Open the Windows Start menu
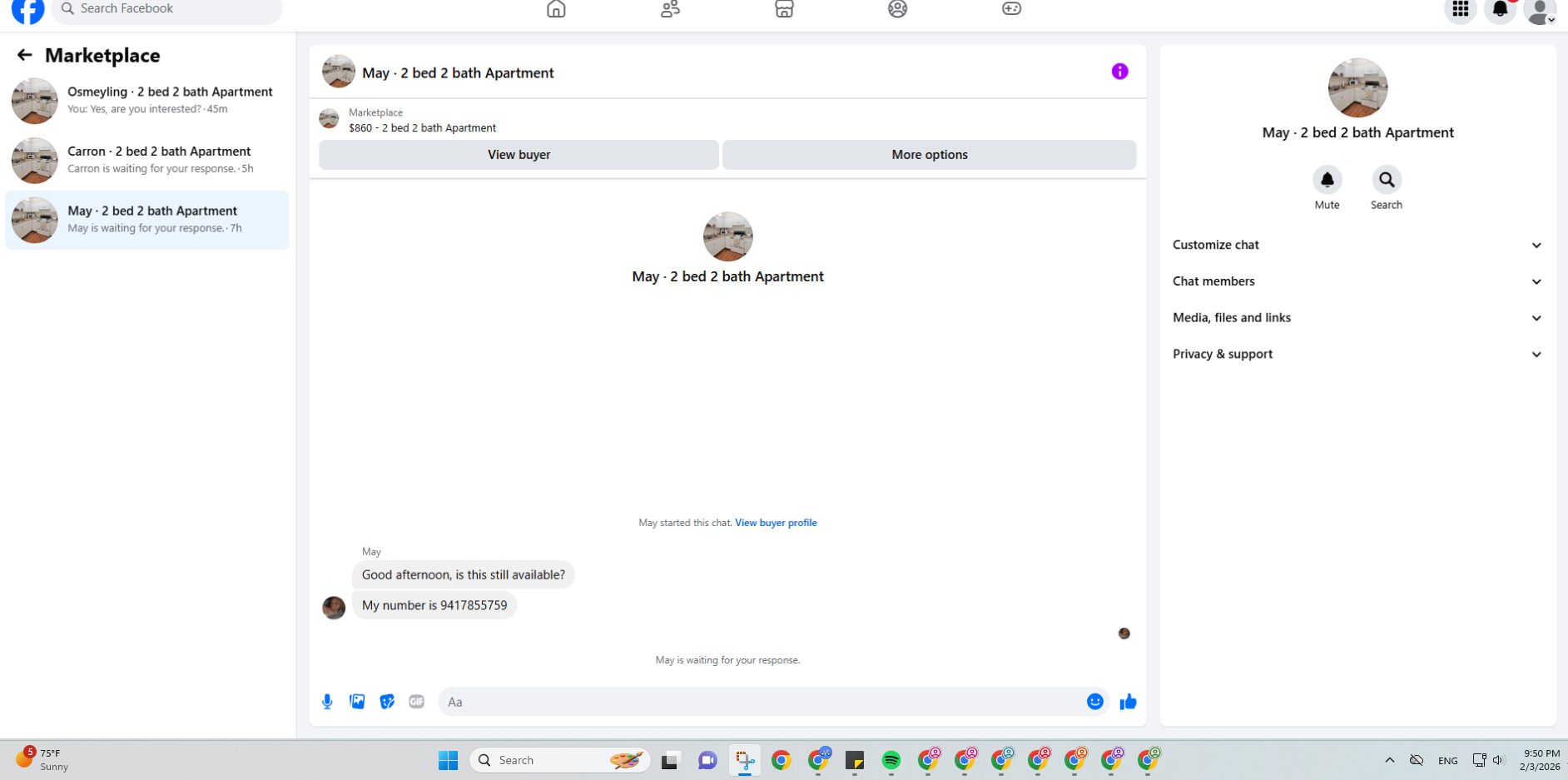The width and height of the screenshot is (1568, 780). [x=448, y=760]
